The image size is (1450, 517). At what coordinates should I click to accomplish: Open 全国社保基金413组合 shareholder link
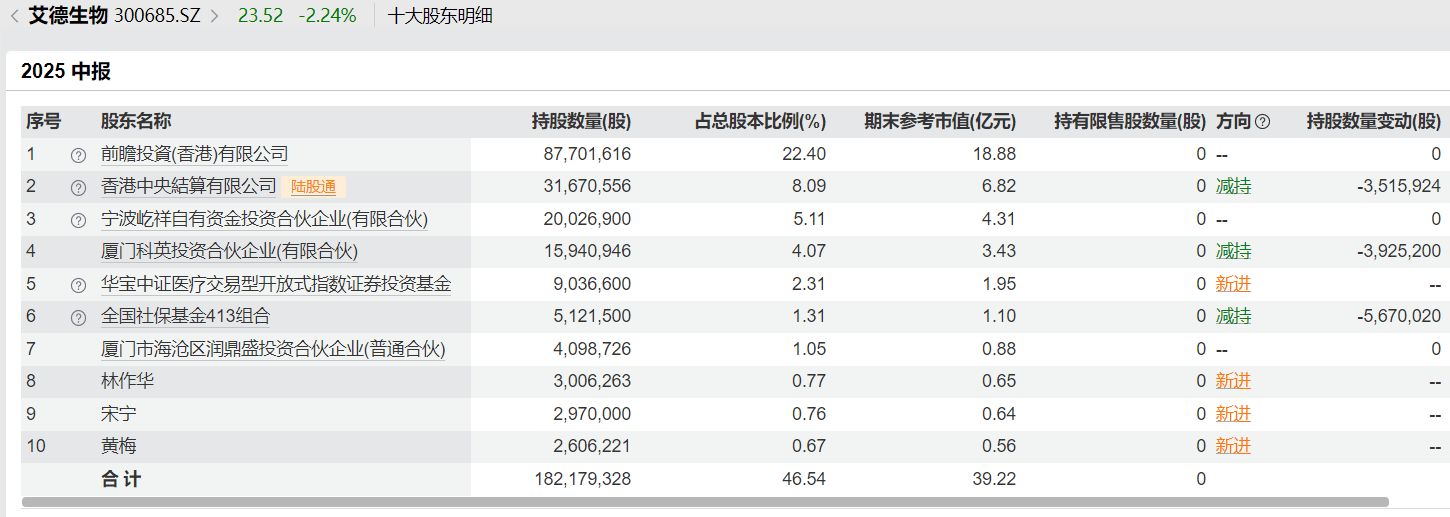(185, 317)
